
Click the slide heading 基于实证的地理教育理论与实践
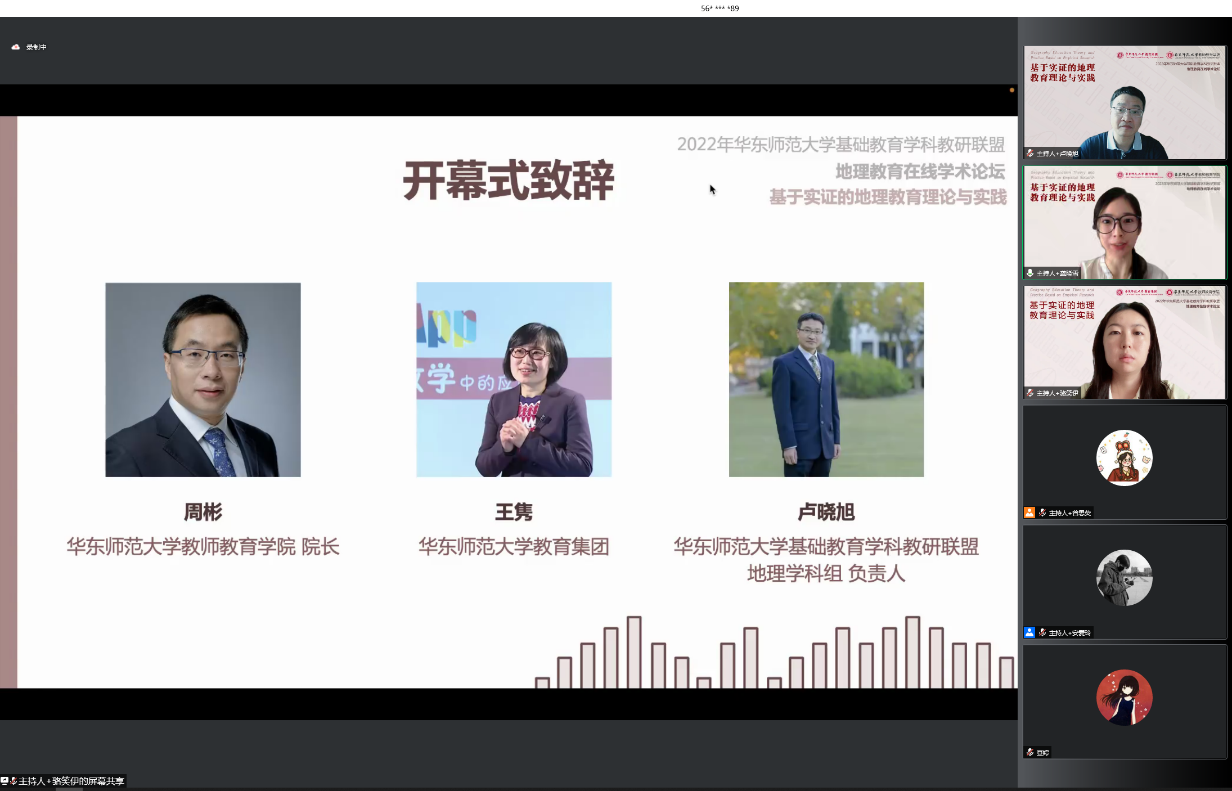tap(887, 197)
